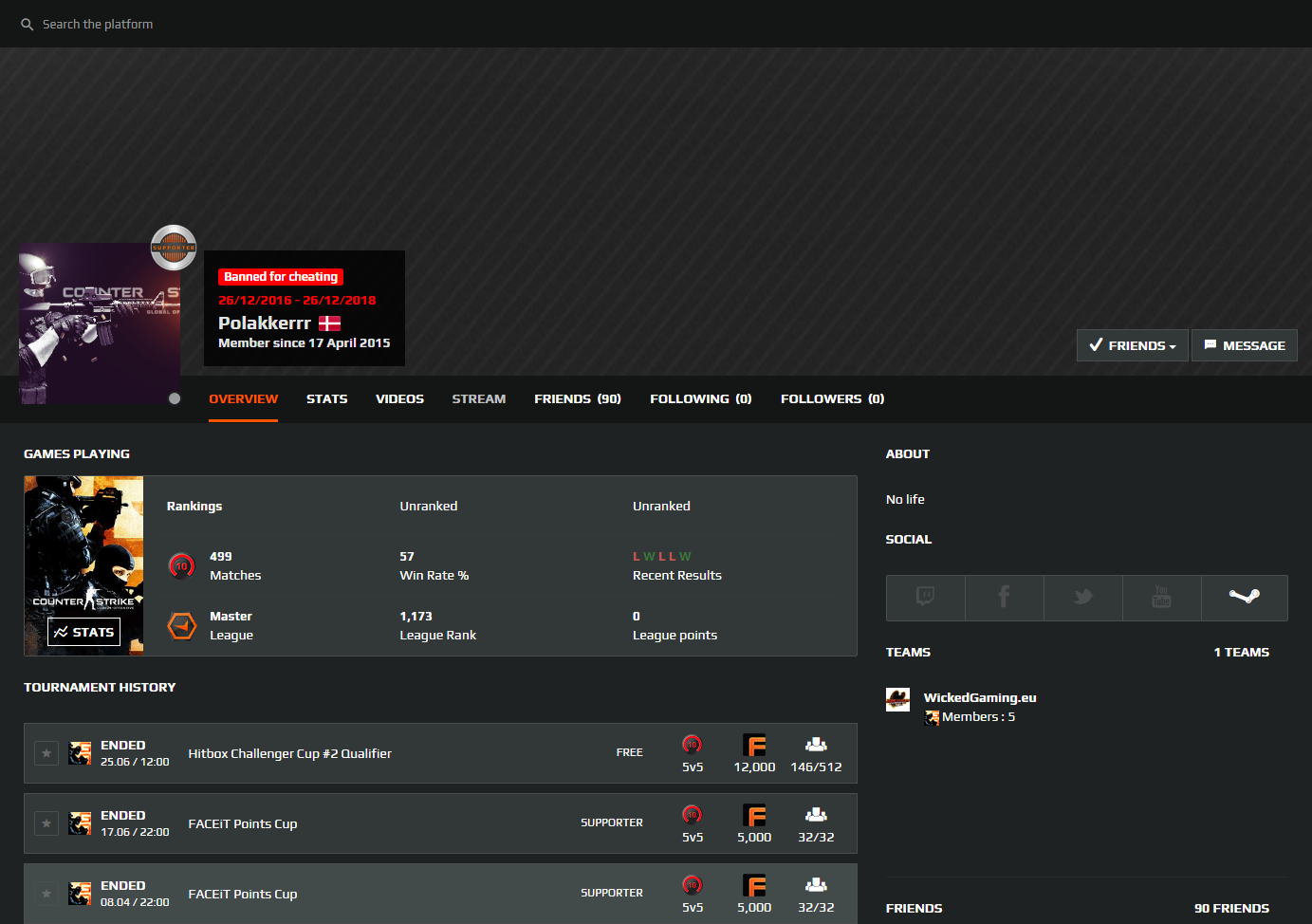This screenshot has height=924, width=1312.
Task: Click CS:GO icon in 08.04 tournament row
Action: 81,894
